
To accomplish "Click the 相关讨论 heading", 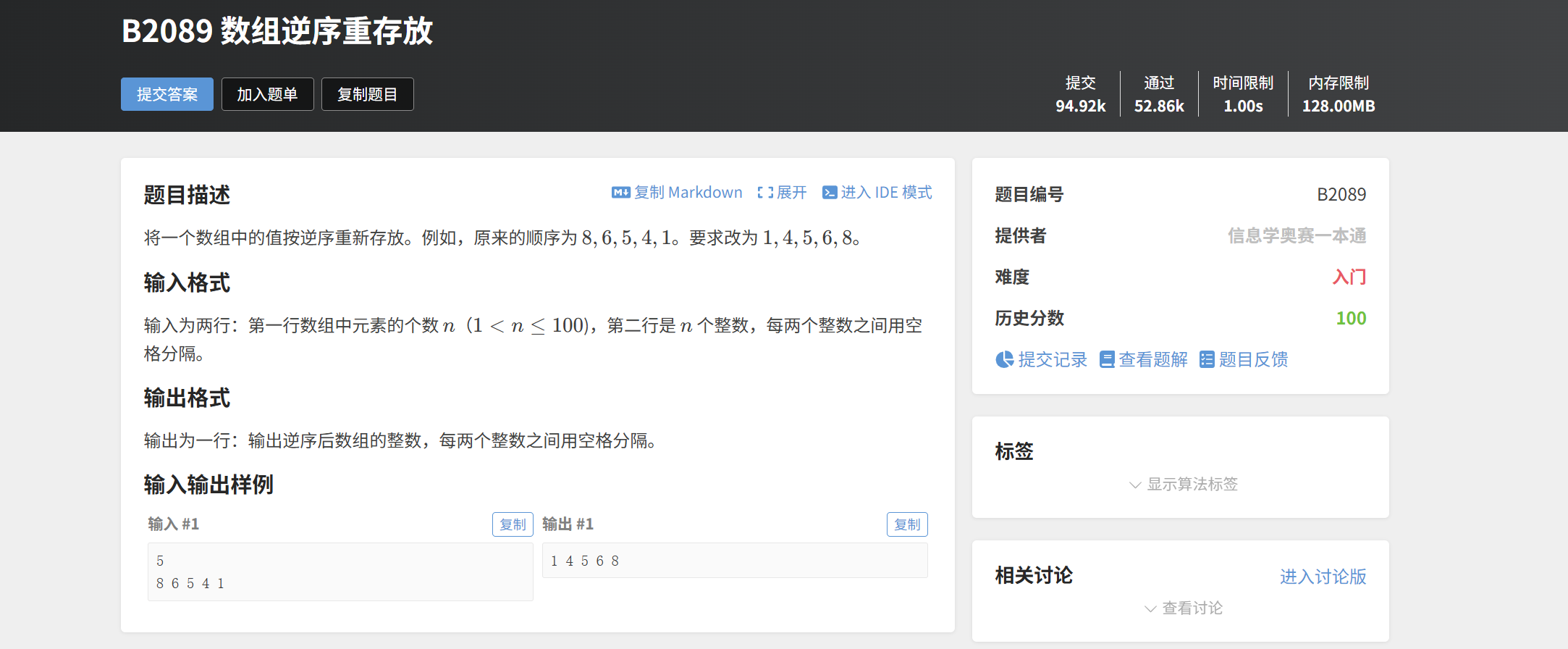I will point(1034,576).
